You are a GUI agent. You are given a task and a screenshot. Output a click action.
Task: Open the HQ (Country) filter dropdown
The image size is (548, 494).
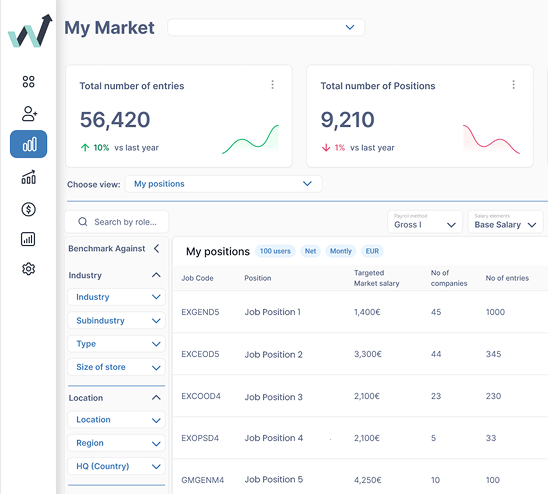116,466
